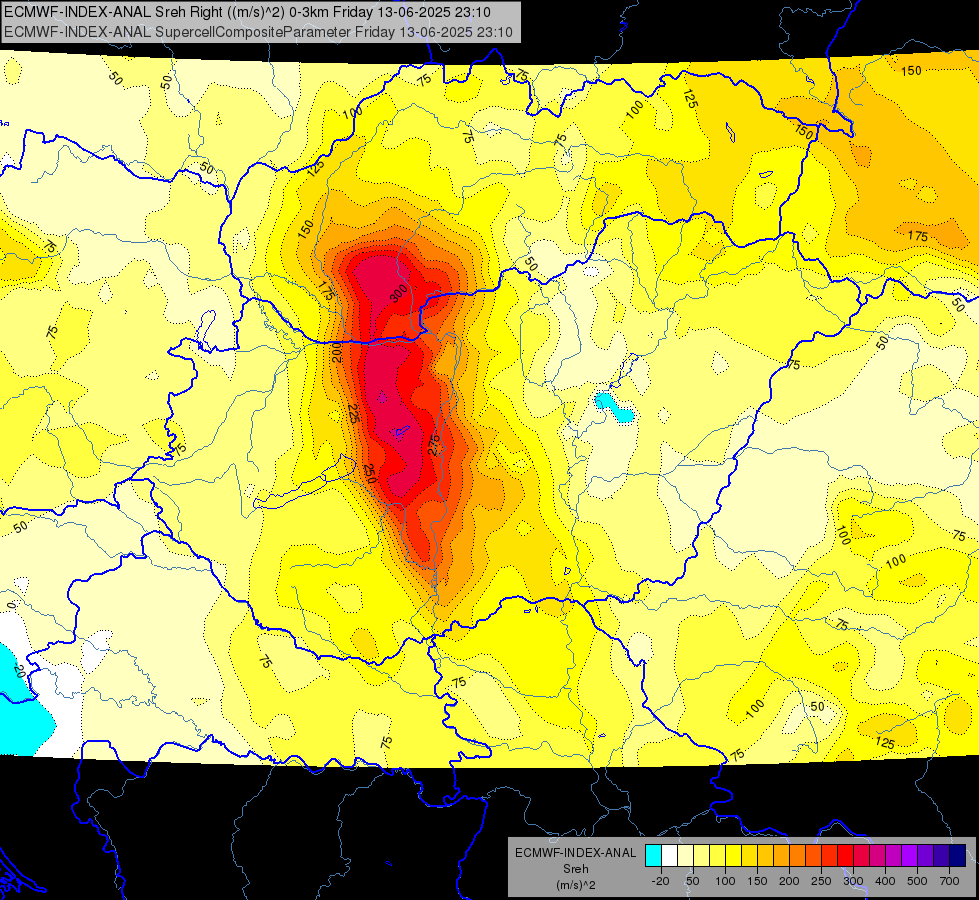Click the (m/s)^2 unit in the legend

coord(576,885)
